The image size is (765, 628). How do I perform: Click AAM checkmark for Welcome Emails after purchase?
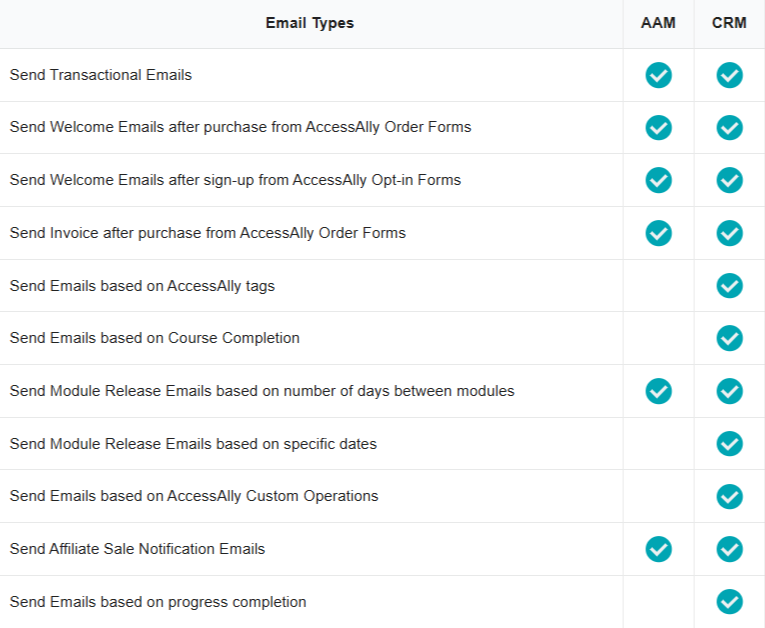(658, 128)
